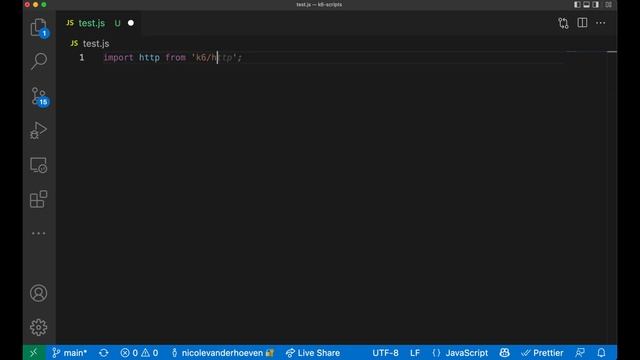Change end of line sequence LF
Screen dimensions: 640x360
coord(415,353)
